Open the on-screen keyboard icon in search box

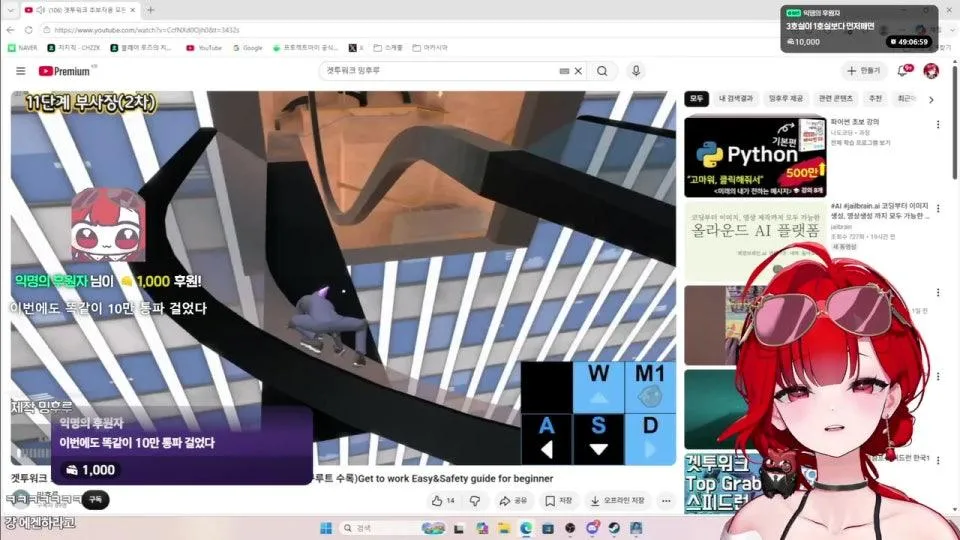point(564,71)
